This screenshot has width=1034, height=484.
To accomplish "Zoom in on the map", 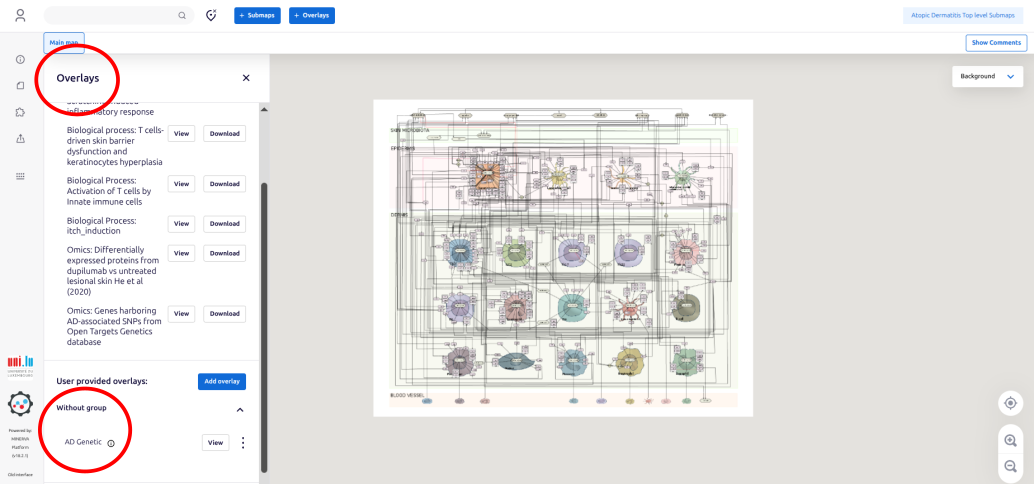I will (x=1010, y=441).
